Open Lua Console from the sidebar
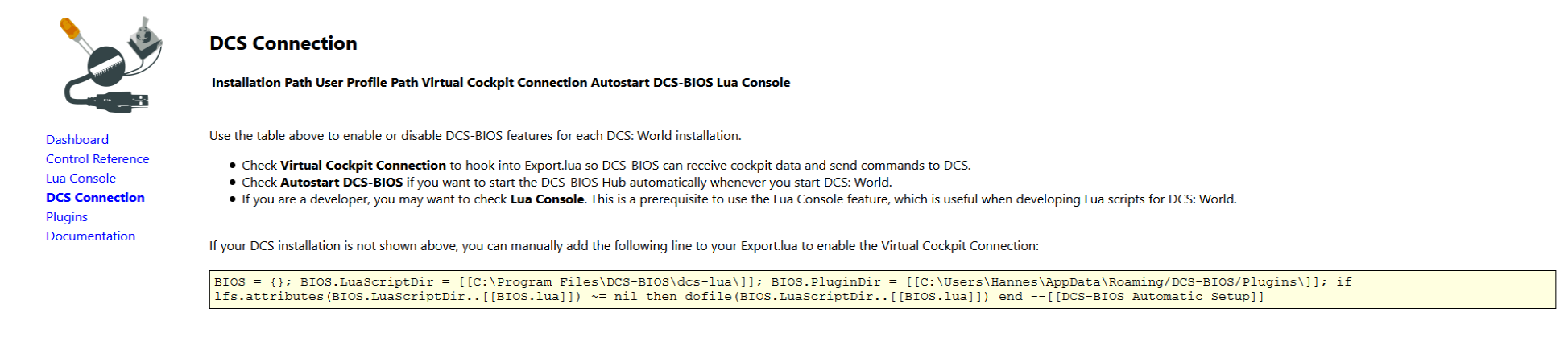Screen dimensions: 1568x341 point(81,179)
